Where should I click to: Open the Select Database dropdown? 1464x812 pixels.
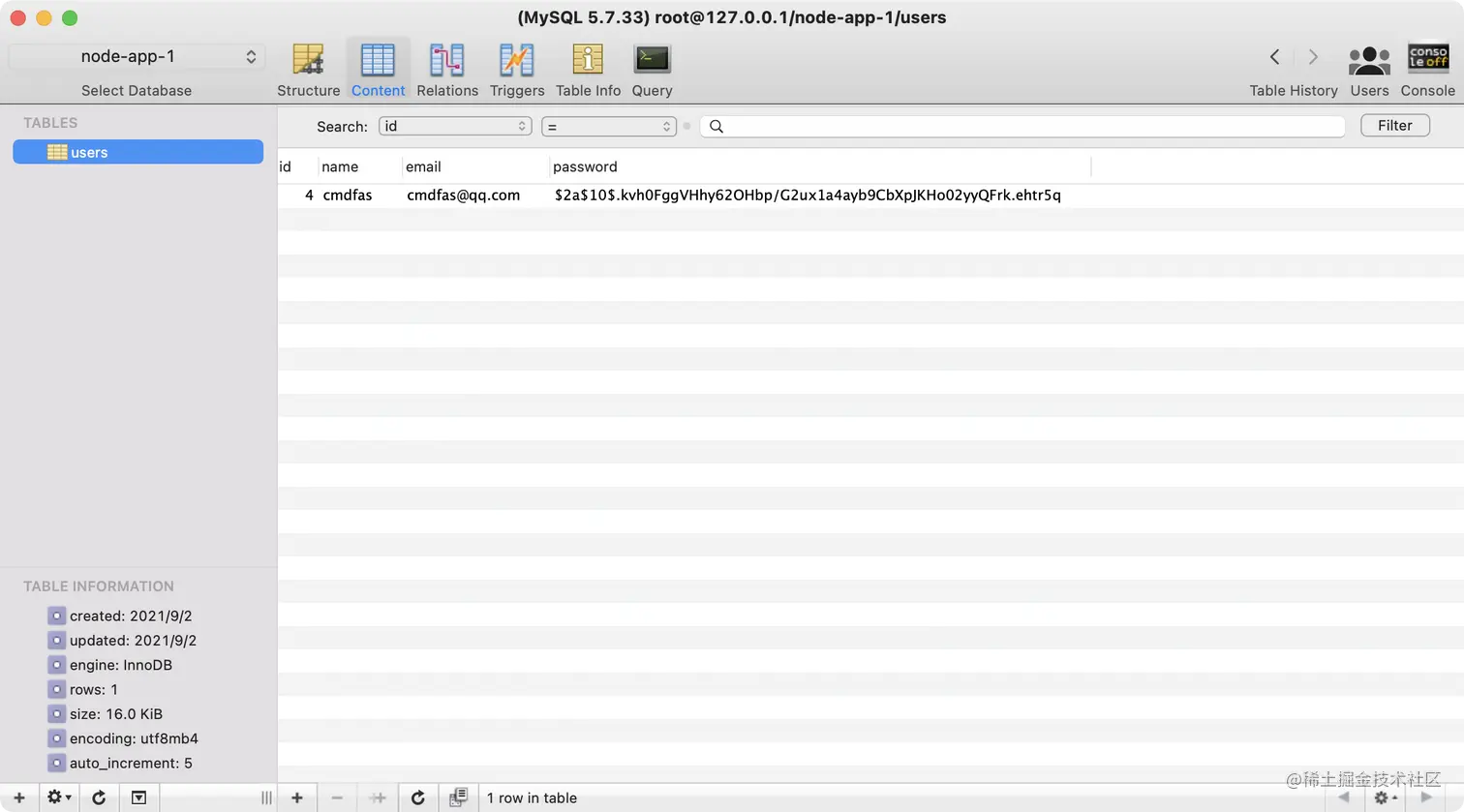pyautogui.click(x=137, y=56)
